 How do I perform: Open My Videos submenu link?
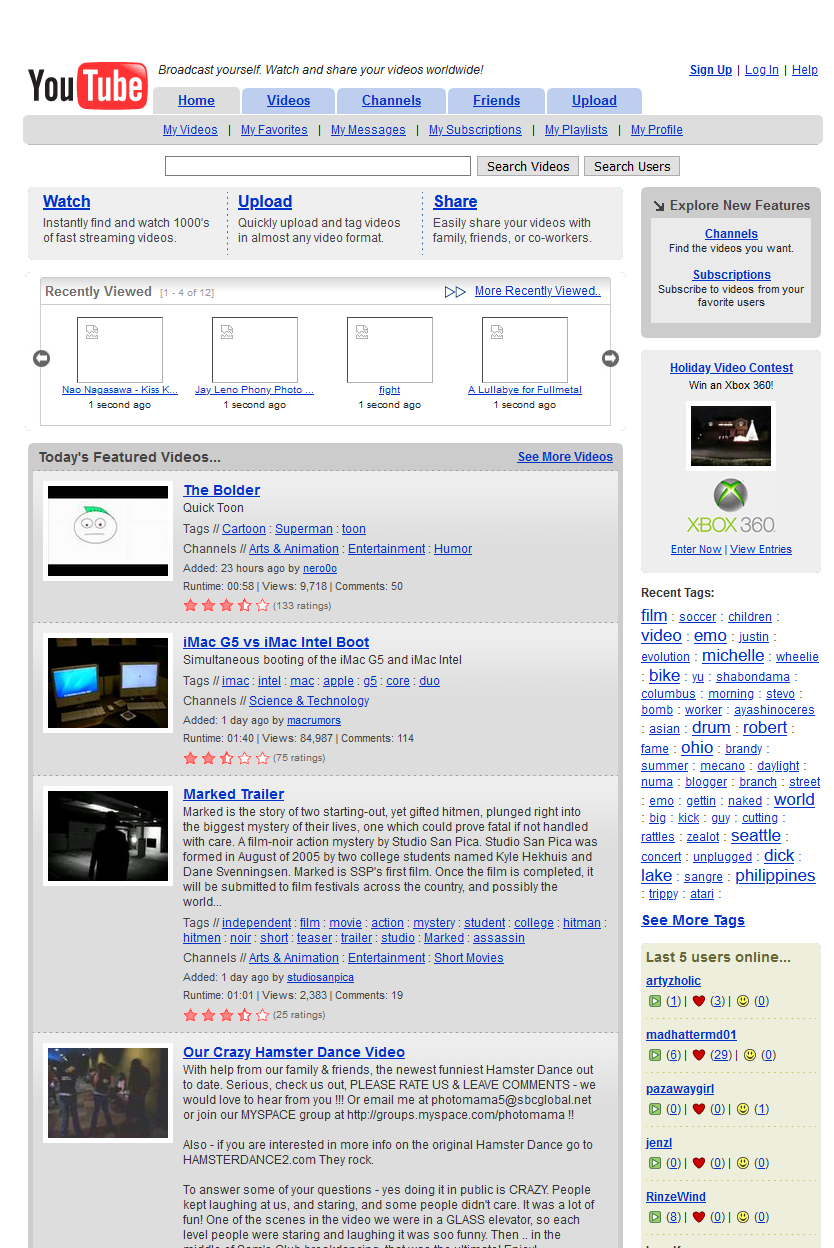(190, 130)
